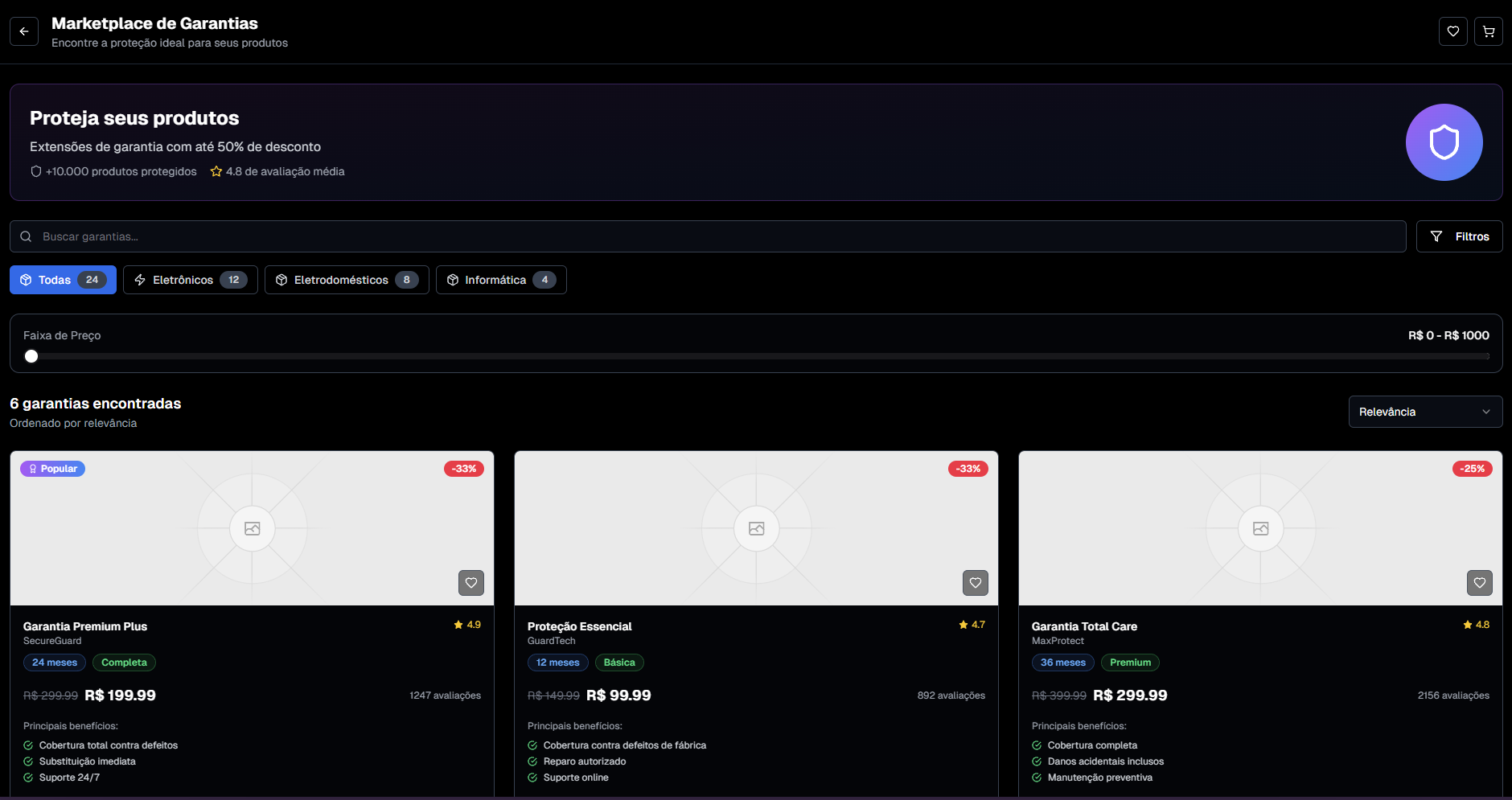Click the -25% discount badge
This screenshot has width=1512, height=800.
pyautogui.click(x=1472, y=469)
